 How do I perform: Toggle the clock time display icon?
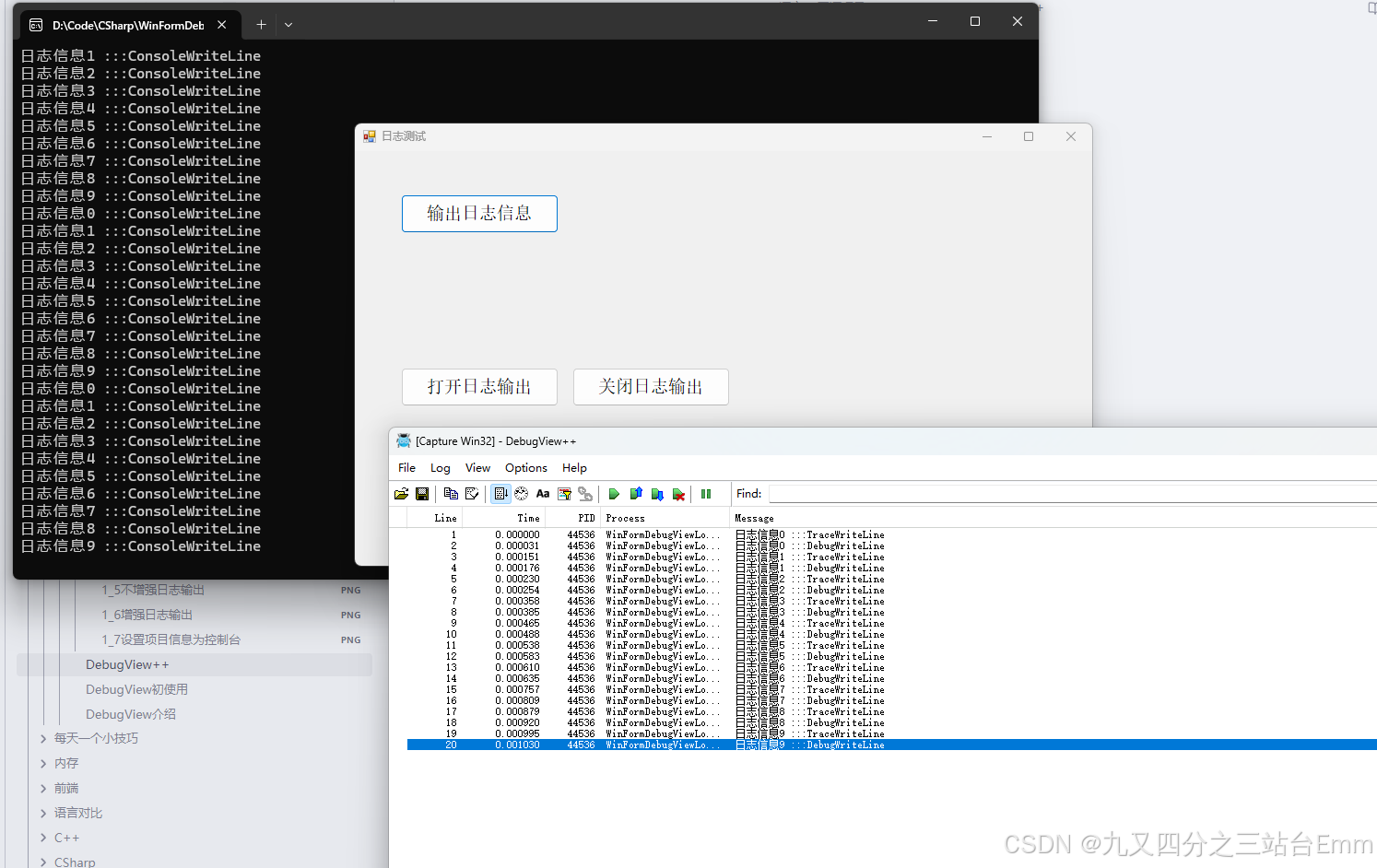point(522,494)
